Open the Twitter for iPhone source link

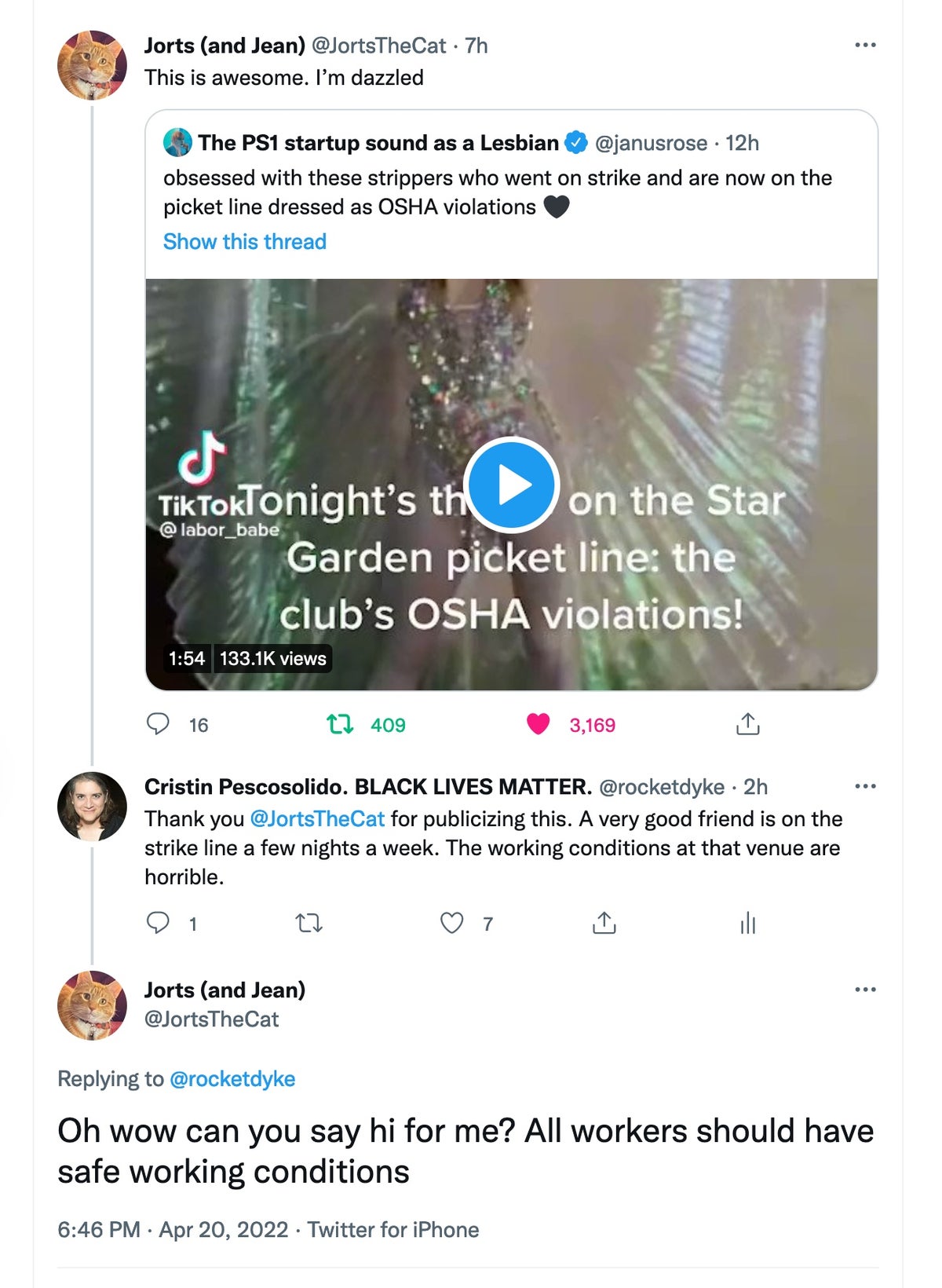point(392,1229)
